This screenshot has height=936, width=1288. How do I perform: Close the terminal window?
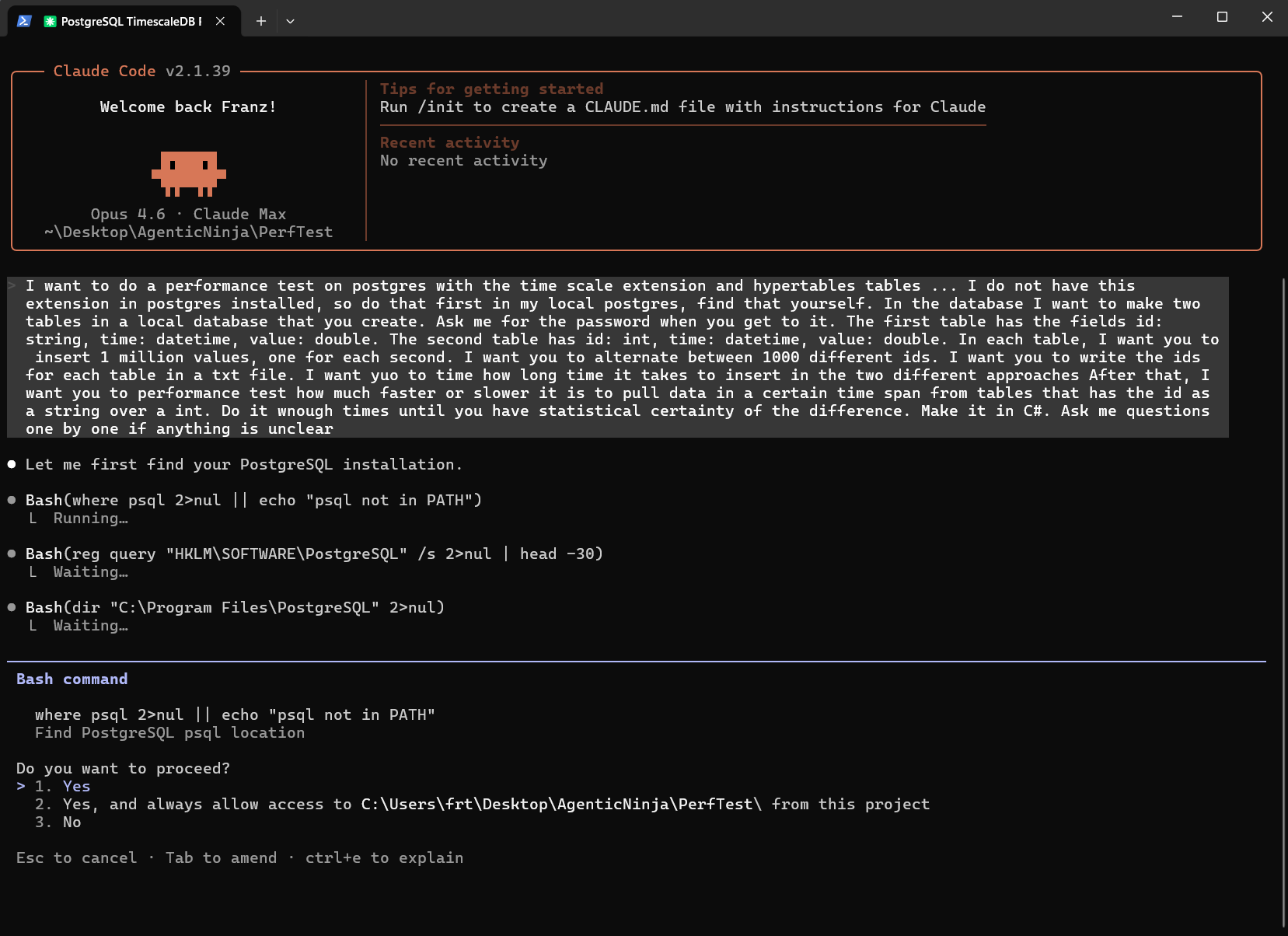point(1267,16)
